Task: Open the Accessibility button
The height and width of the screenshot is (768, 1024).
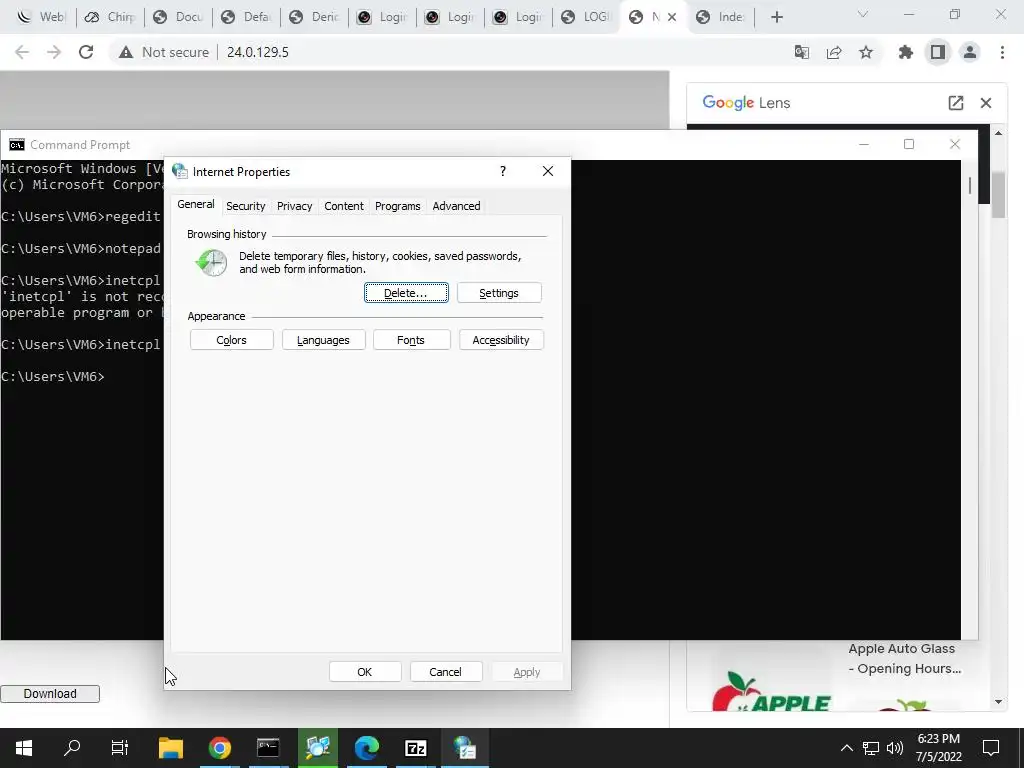Action: [x=501, y=340]
